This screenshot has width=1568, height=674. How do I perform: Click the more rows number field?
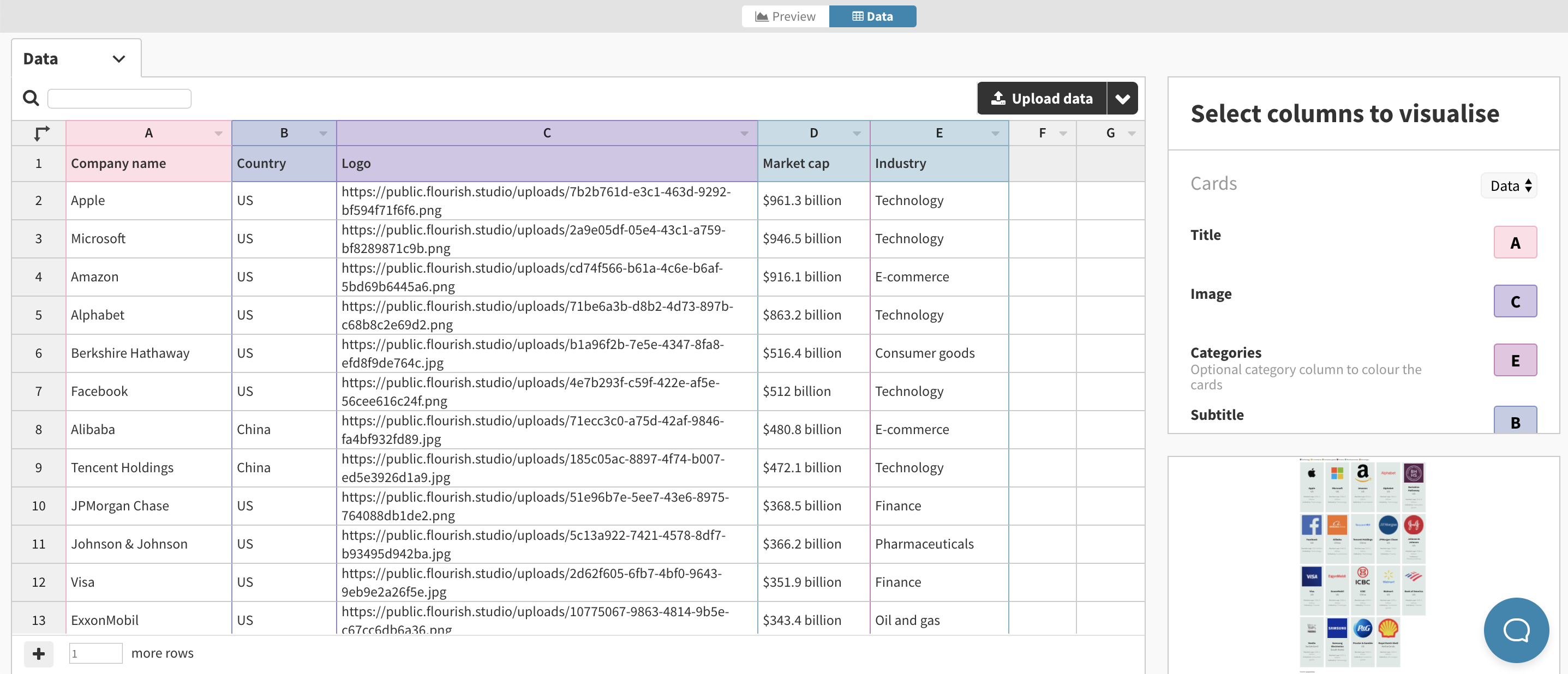[x=95, y=654]
